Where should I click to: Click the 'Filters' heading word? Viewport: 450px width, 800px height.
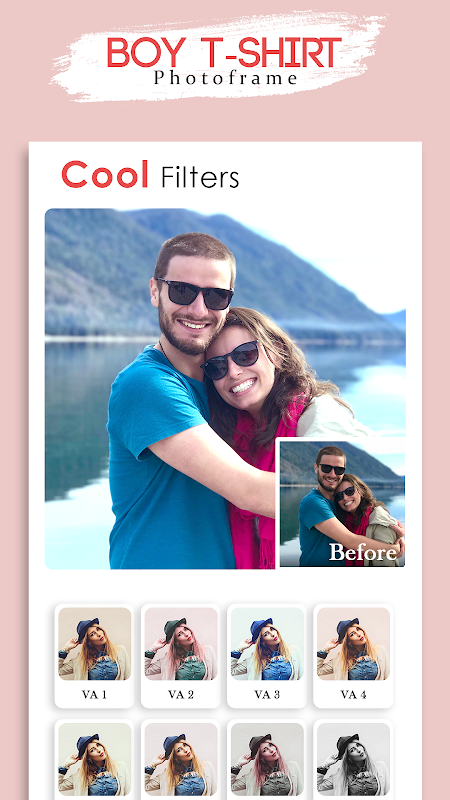200,177
